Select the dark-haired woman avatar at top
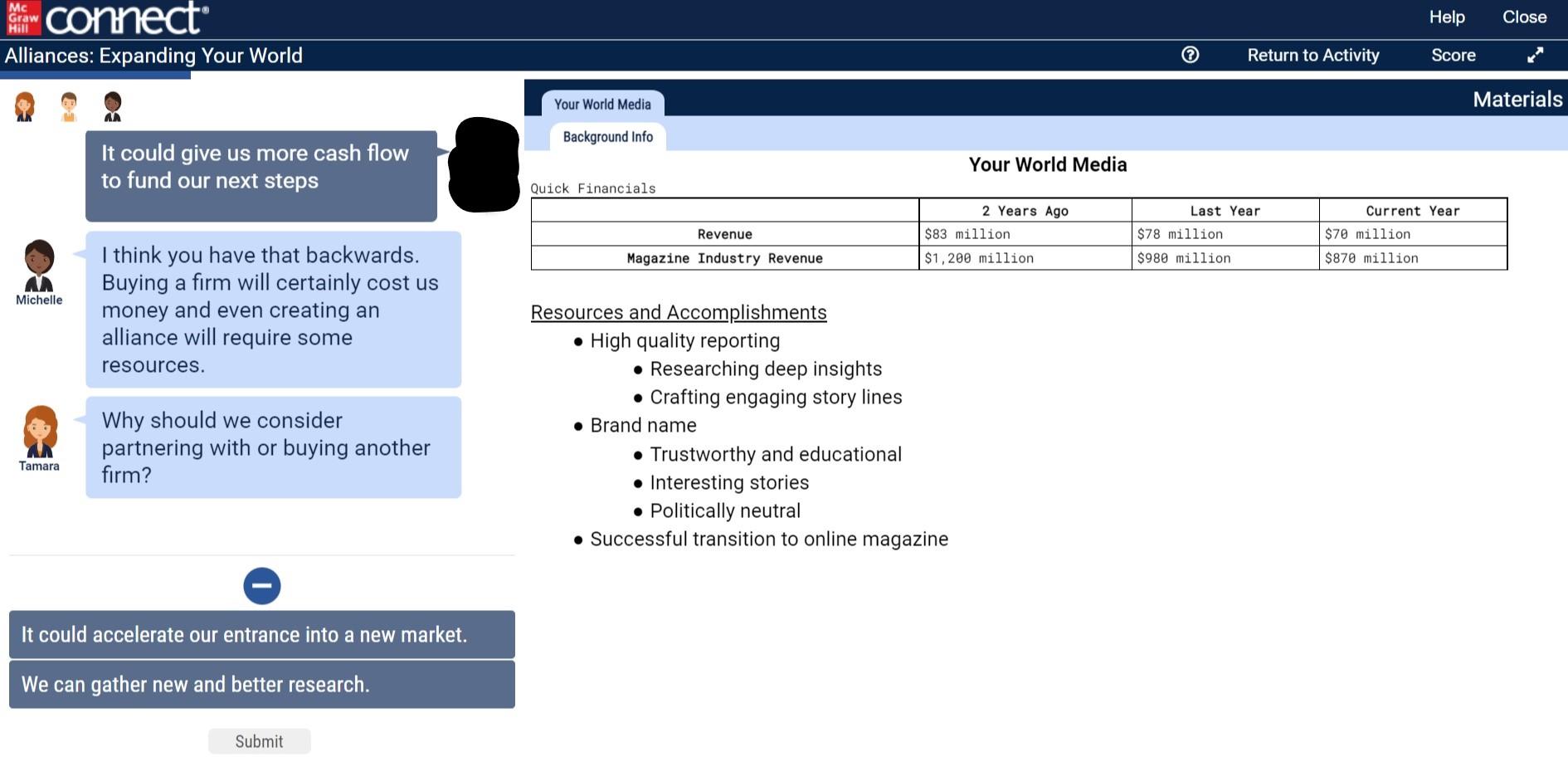1568x762 pixels. pyautogui.click(x=113, y=106)
